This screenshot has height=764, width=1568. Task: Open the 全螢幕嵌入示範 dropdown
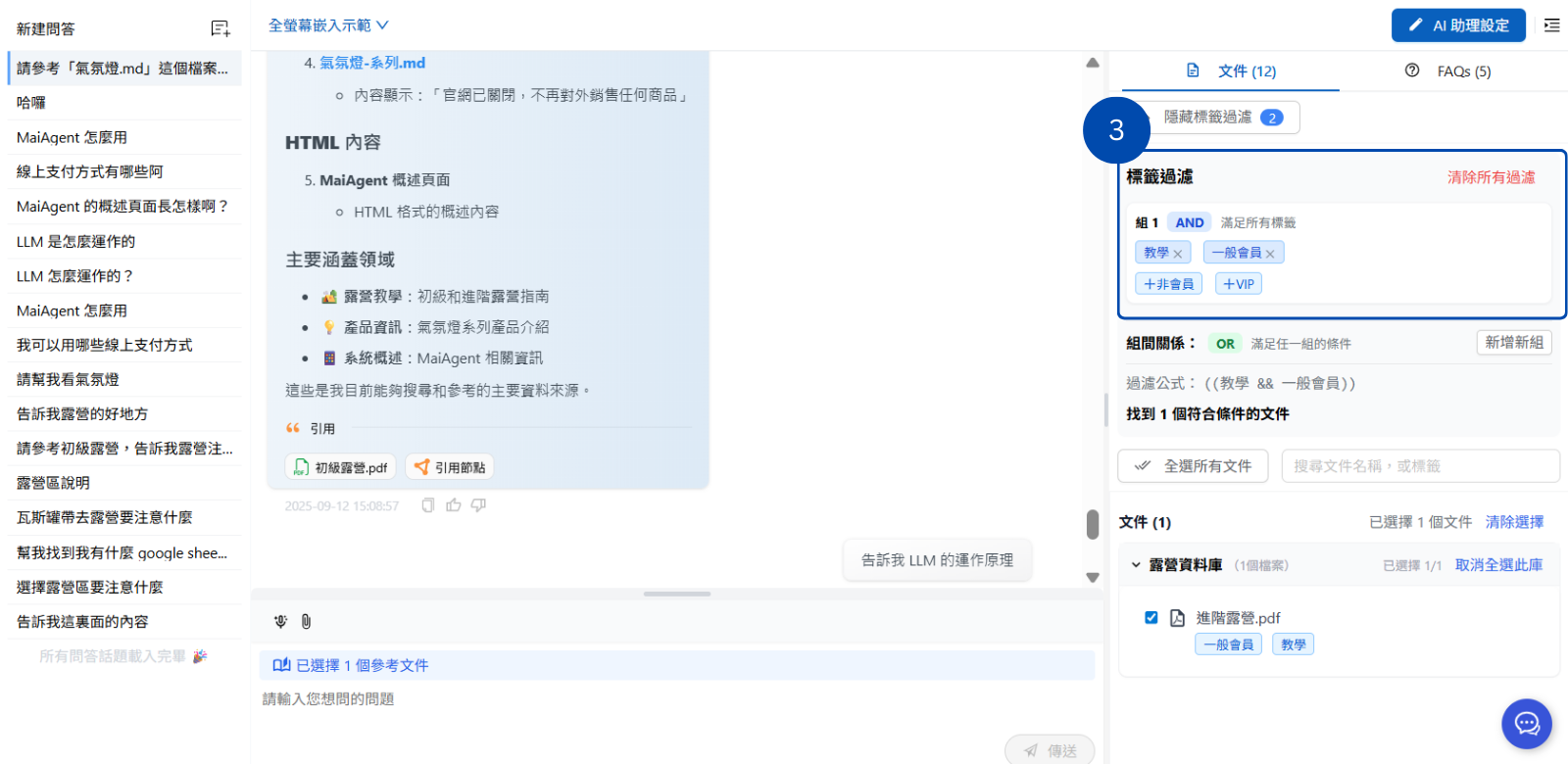[328, 25]
